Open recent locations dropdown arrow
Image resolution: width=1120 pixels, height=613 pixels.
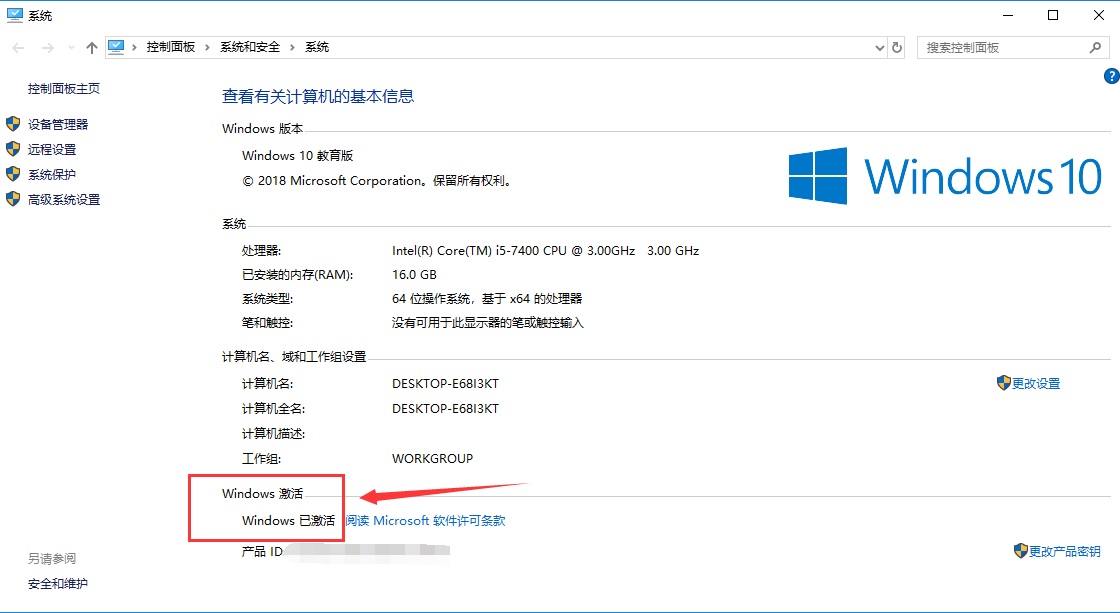click(71, 47)
